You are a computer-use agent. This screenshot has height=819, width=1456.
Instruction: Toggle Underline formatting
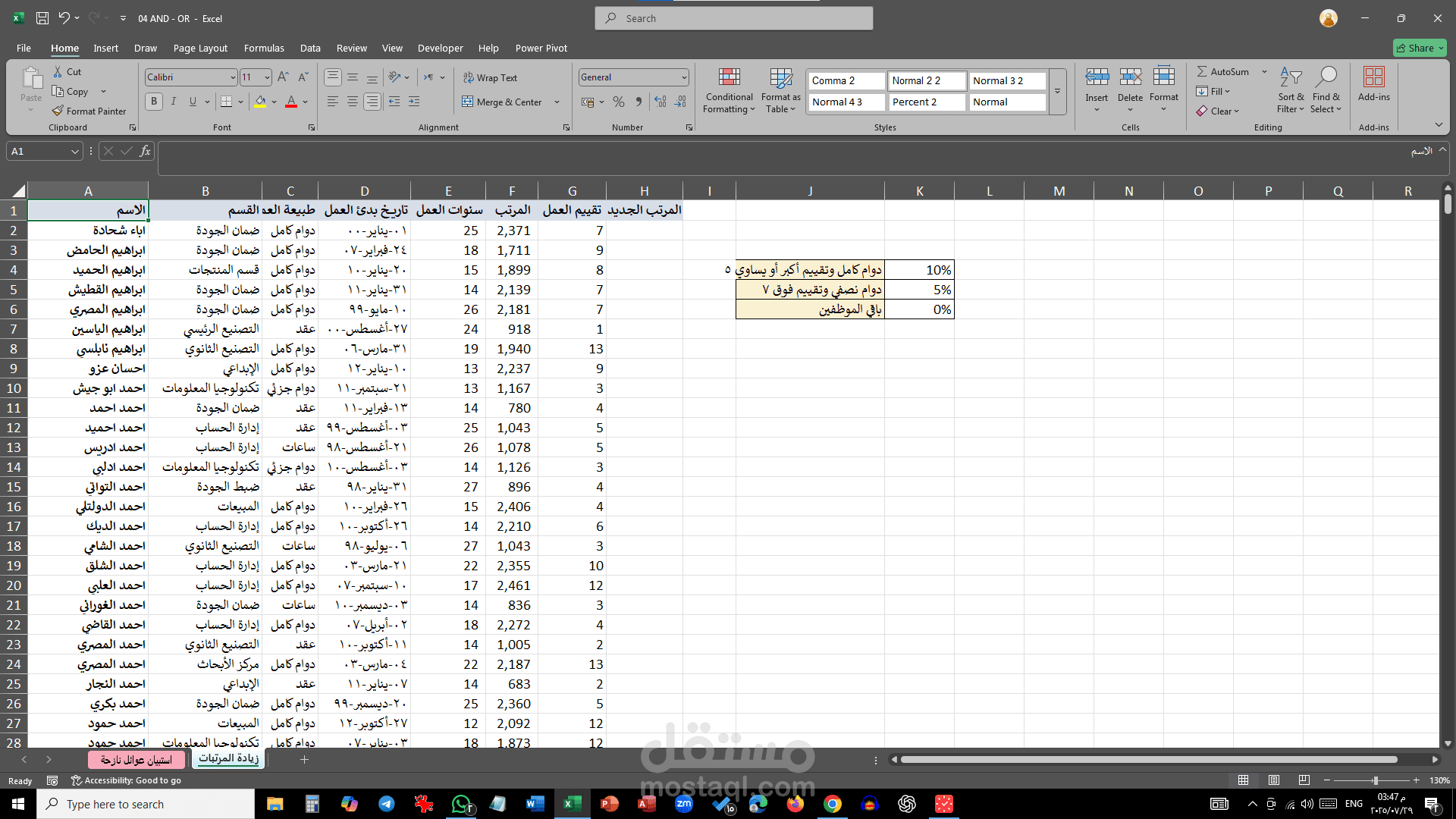(x=193, y=101)
